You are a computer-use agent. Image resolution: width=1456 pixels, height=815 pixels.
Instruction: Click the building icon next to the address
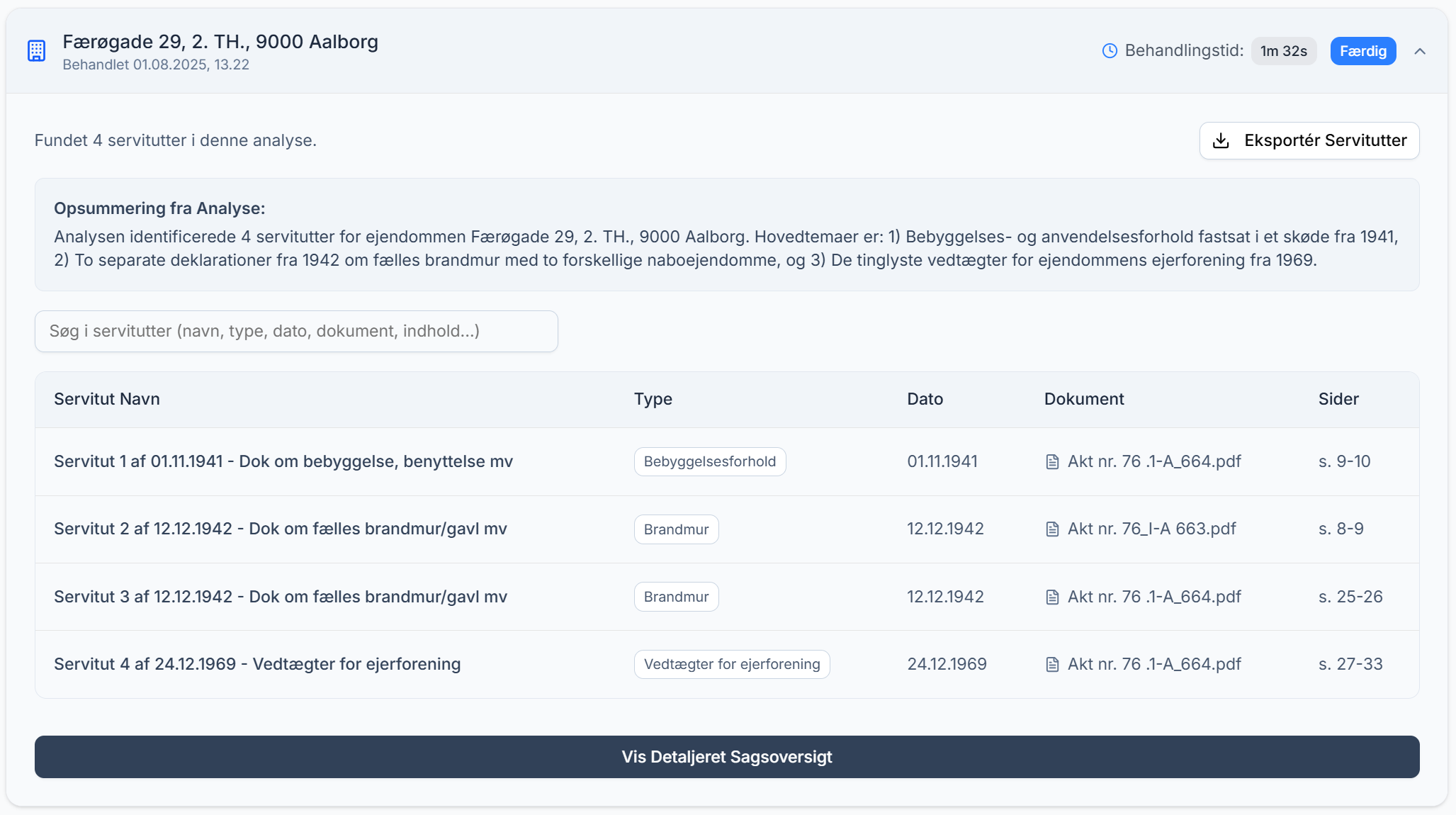coord(36,50)
